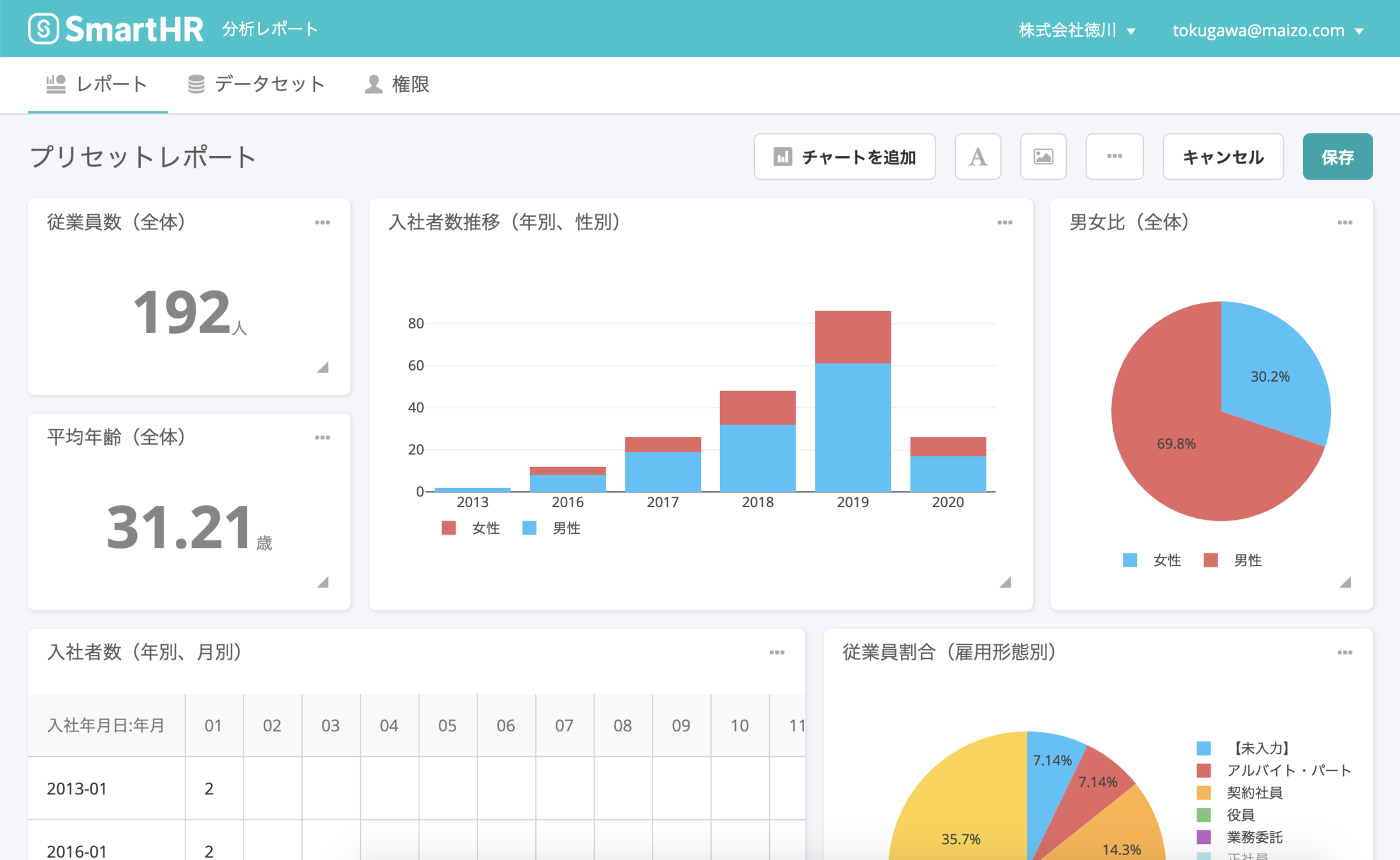
Task: Open options menu for 入社者数（年別、月別） table
Action: coord(777,653)
